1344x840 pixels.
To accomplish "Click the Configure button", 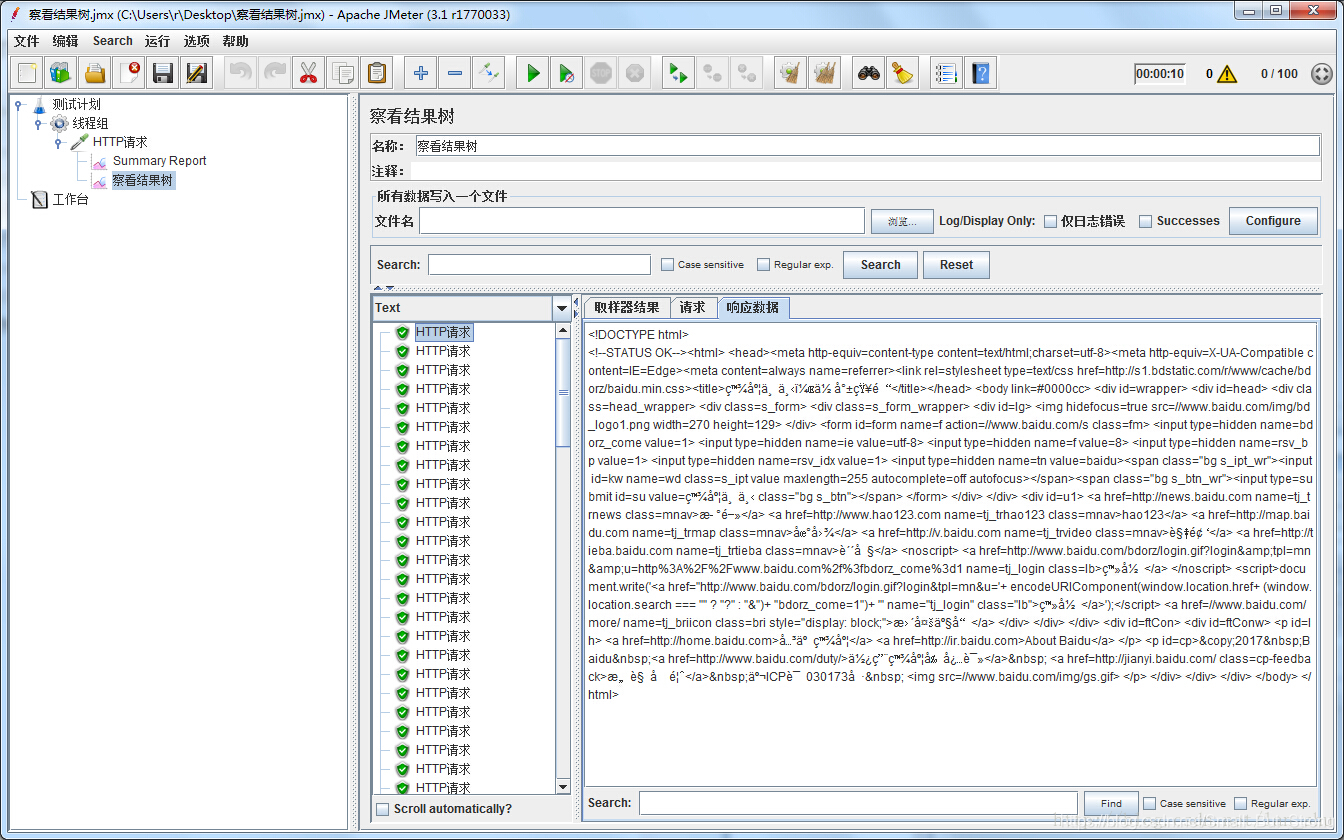I will tap(1273, 221).
